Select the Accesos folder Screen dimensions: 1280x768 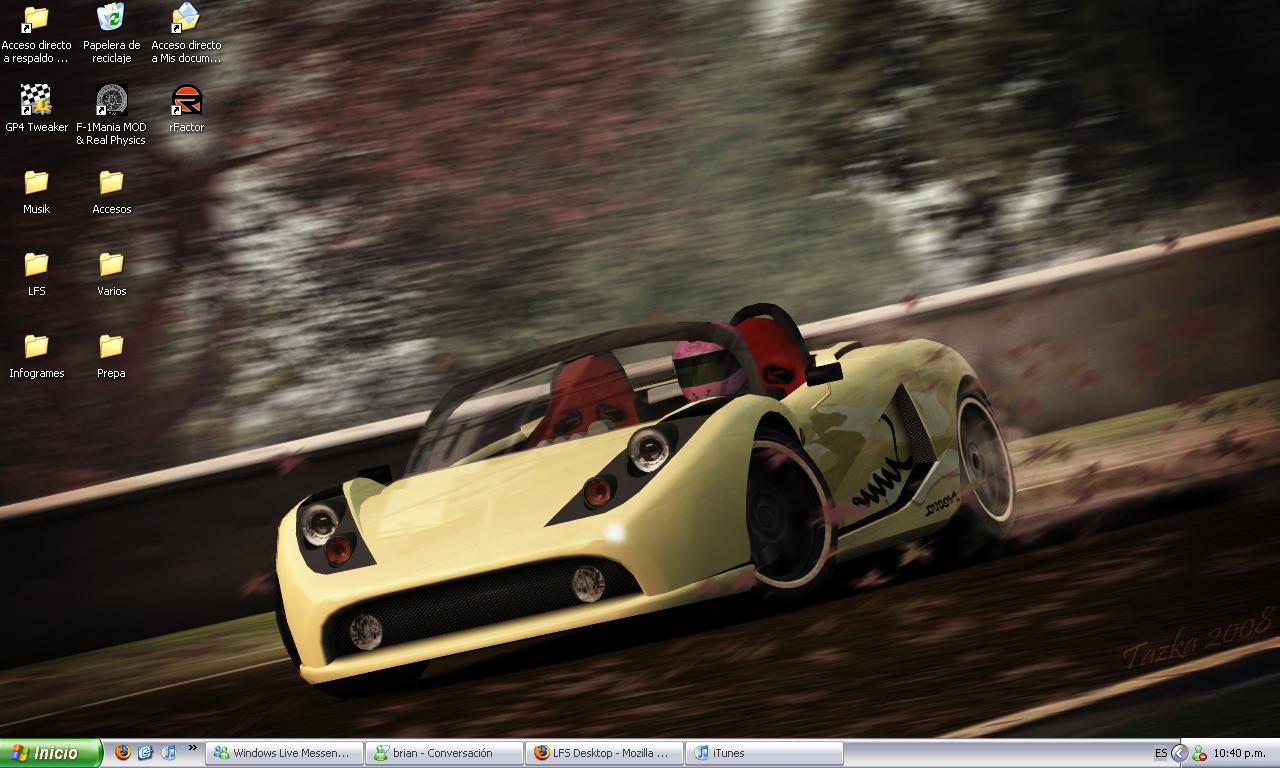(111, 191)
